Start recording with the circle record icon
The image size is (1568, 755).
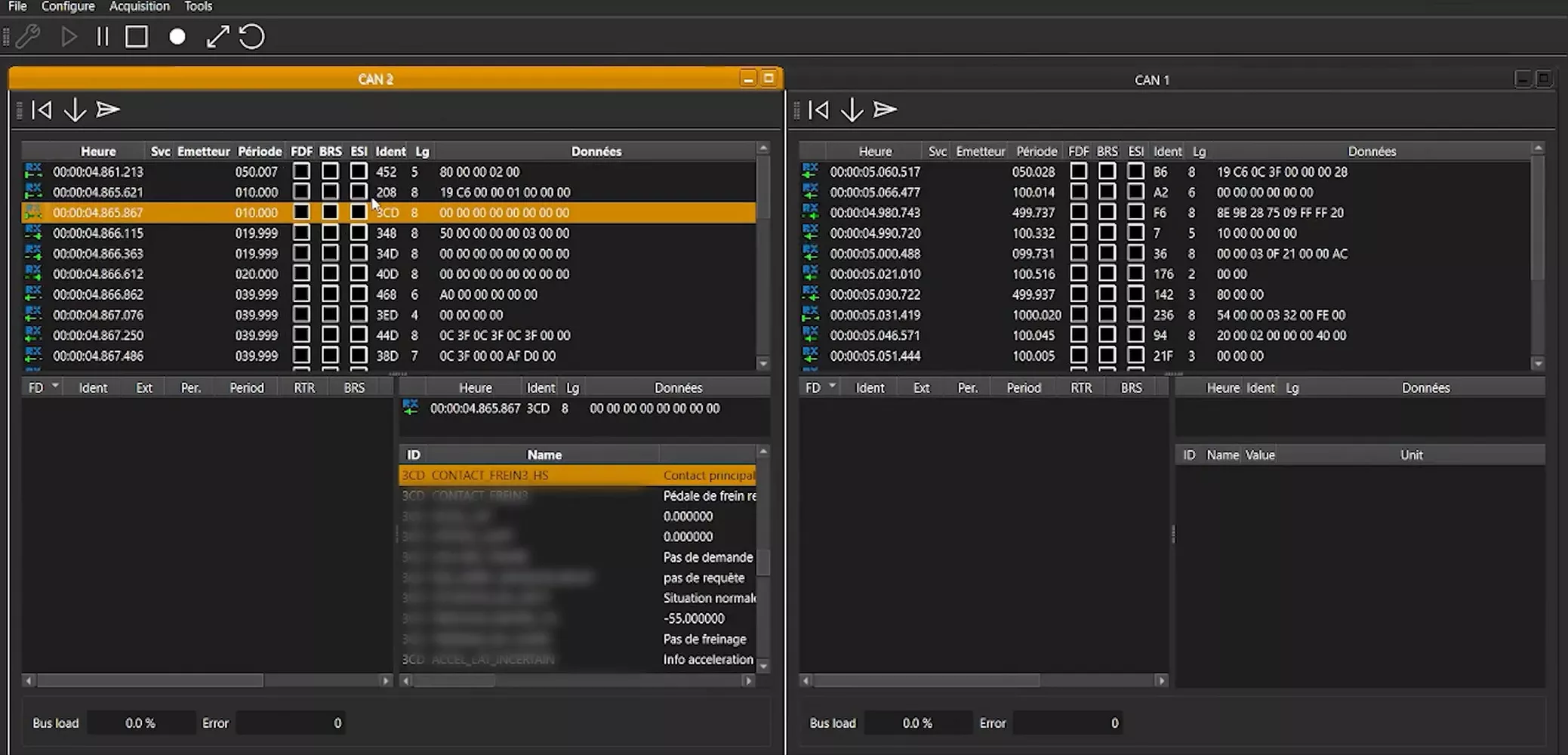tap(177, 37)
